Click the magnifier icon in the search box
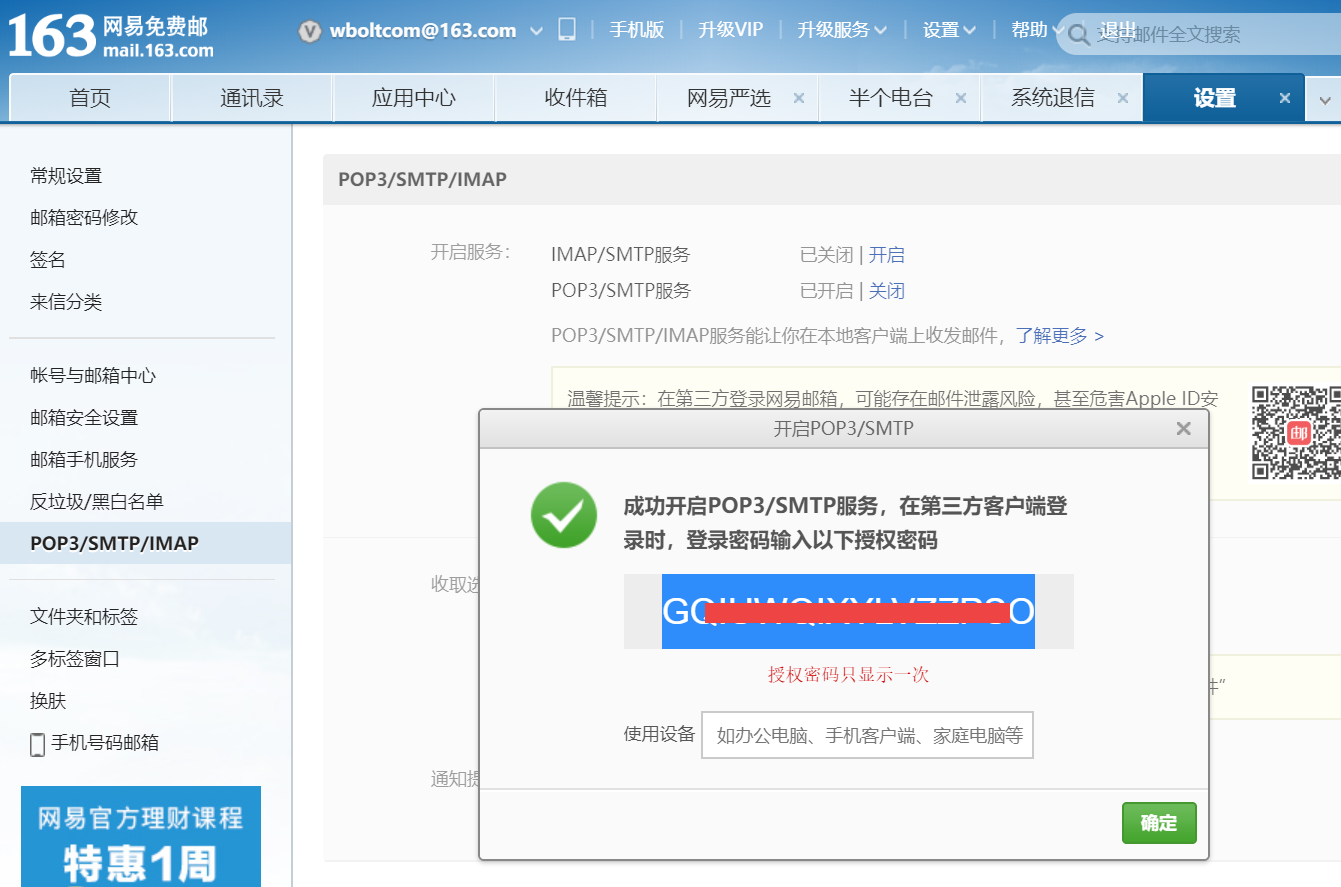 pos(1079,34)
